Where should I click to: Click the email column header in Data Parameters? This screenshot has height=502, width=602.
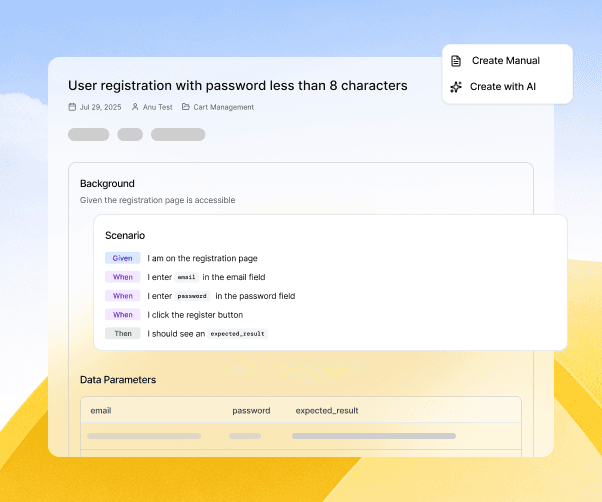[x=101, y=410]
